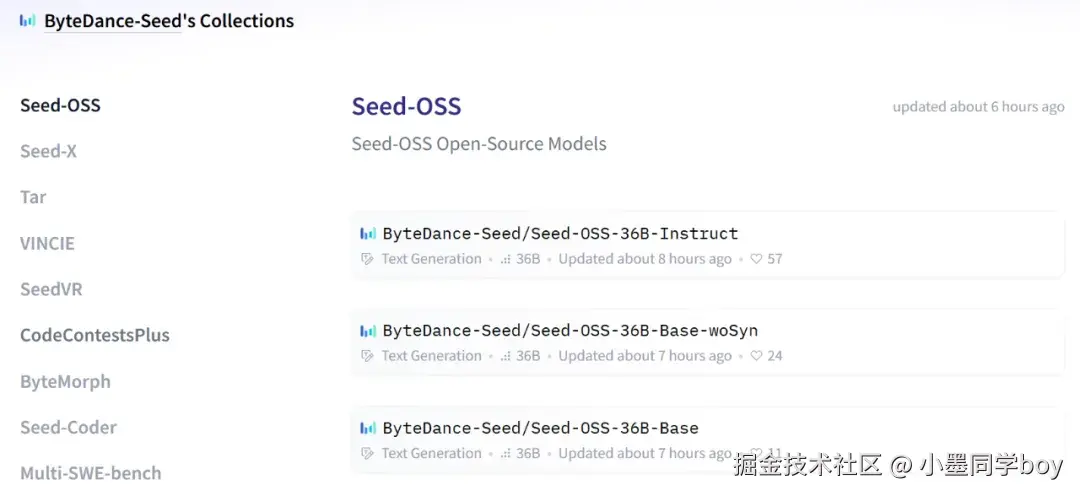
Task: Go to the SeedVR collection
Action: point(51,289)
